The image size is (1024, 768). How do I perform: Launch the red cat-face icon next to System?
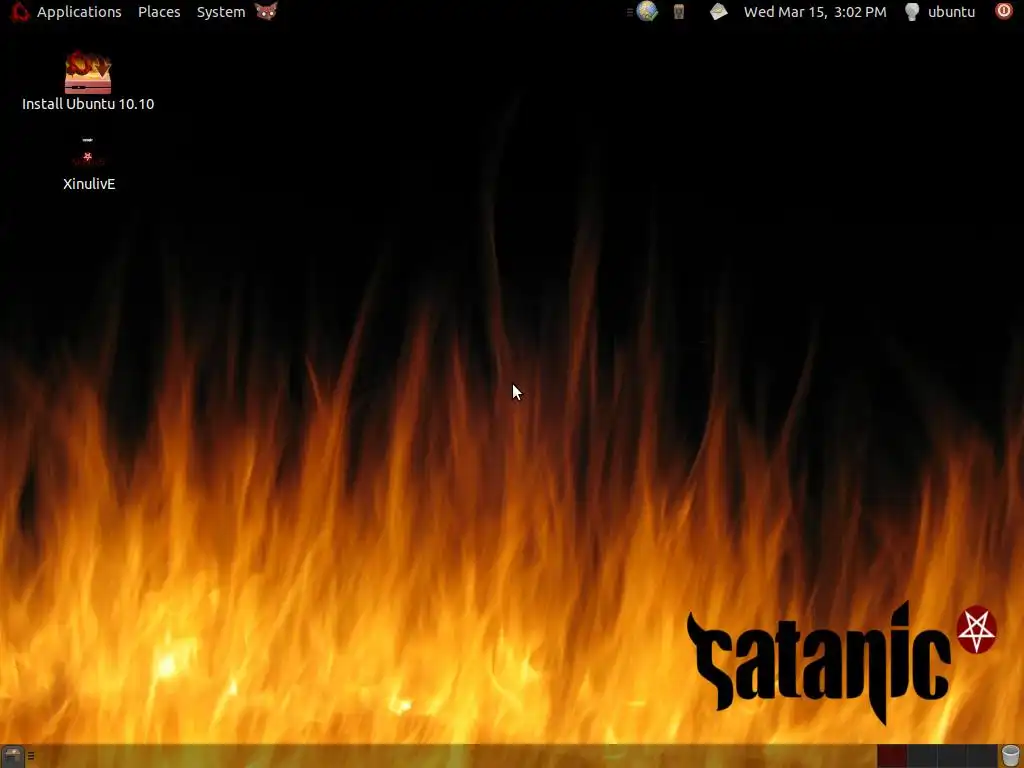[x=266, y=11]
